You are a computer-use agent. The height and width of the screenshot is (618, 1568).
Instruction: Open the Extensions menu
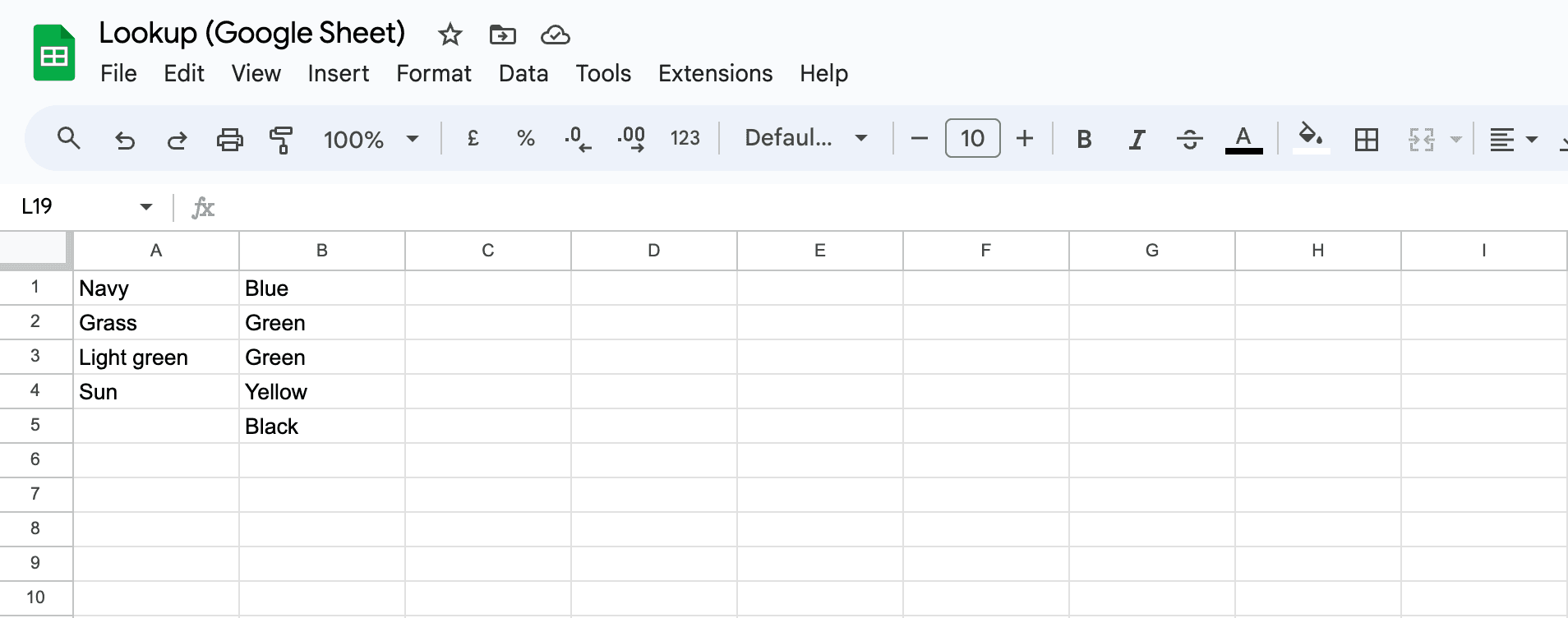point(714,73)
